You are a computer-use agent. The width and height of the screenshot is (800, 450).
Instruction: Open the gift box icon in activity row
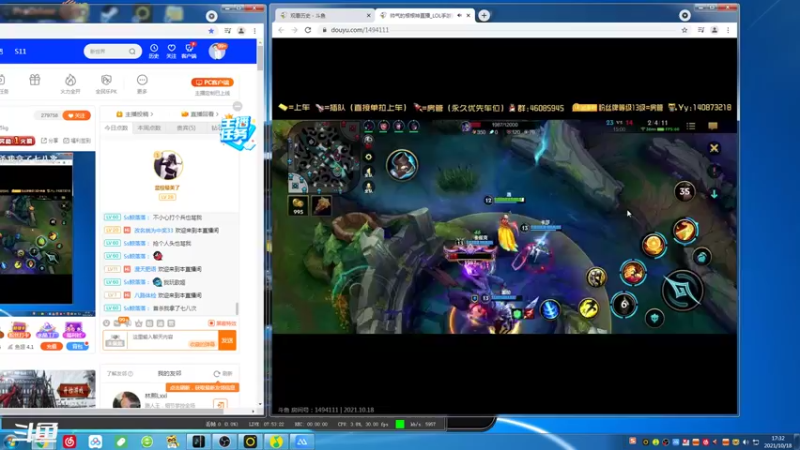tap(35, 80)
